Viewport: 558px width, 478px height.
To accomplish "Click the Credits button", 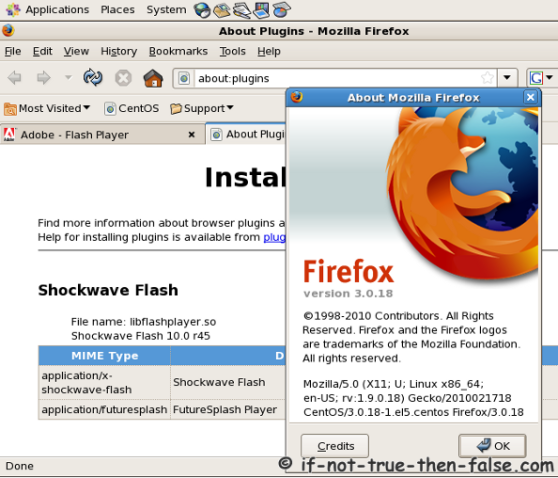I will (x=335, y=446).
